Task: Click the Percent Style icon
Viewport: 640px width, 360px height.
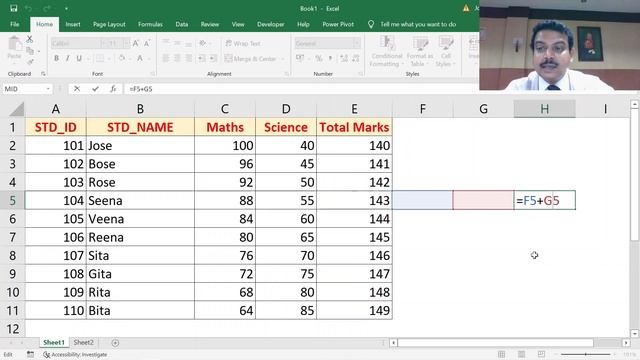Action: (x=318, y=58)
